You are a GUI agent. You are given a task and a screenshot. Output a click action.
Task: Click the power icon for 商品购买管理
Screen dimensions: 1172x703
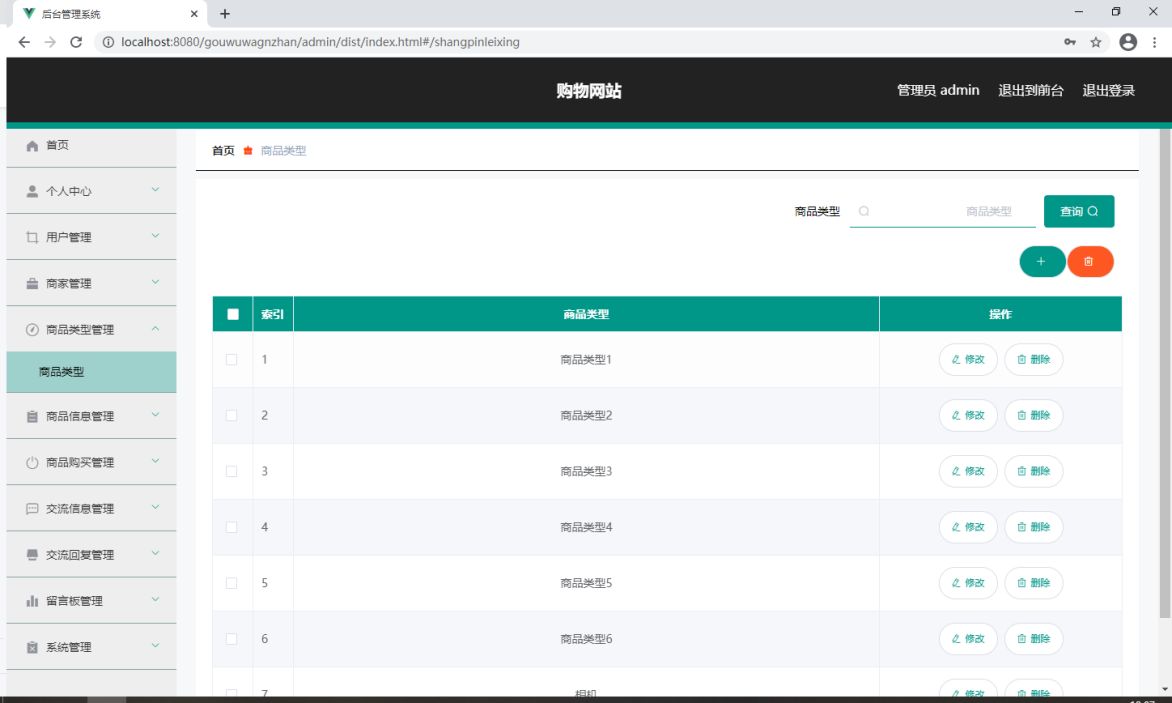(32, 462)
